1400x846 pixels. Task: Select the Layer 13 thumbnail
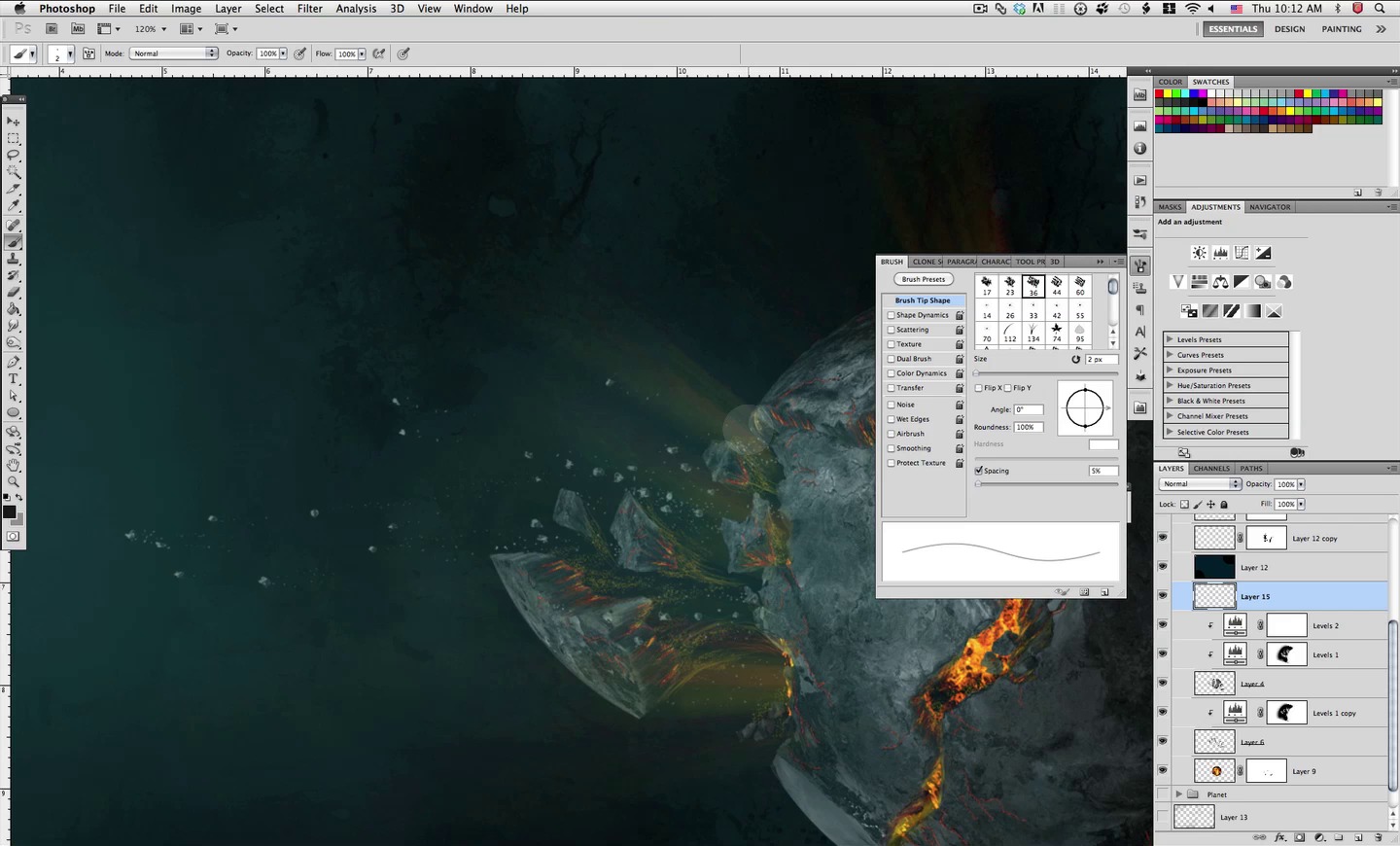pyautogui.click(x=1194, y=817)
